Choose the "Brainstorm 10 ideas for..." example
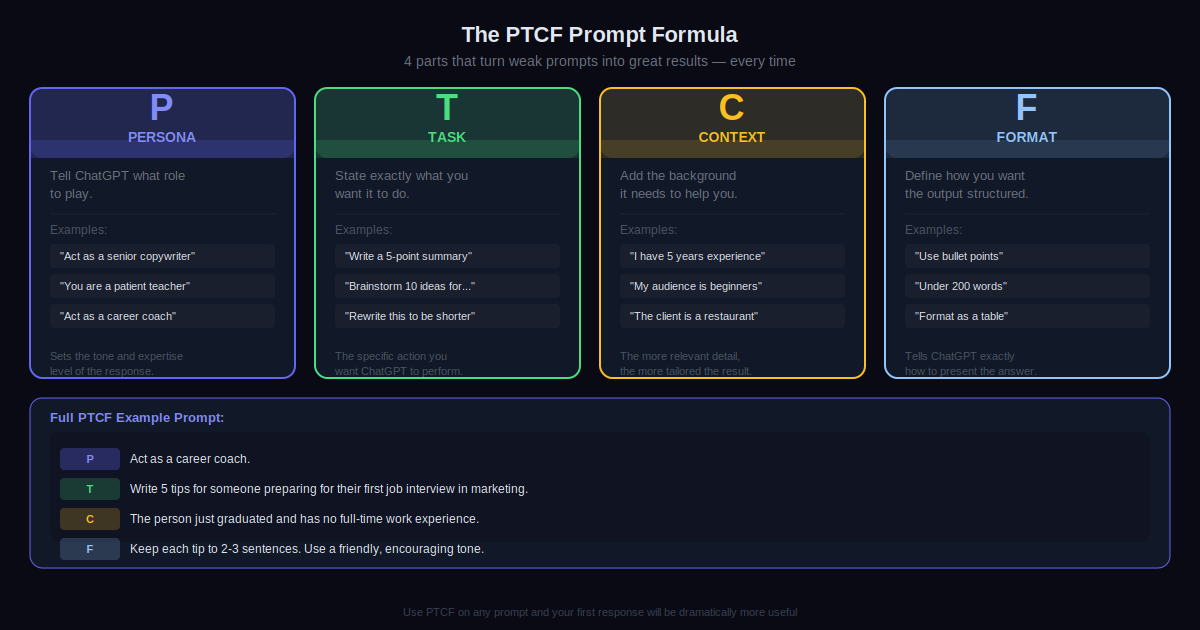 [447, 286]
